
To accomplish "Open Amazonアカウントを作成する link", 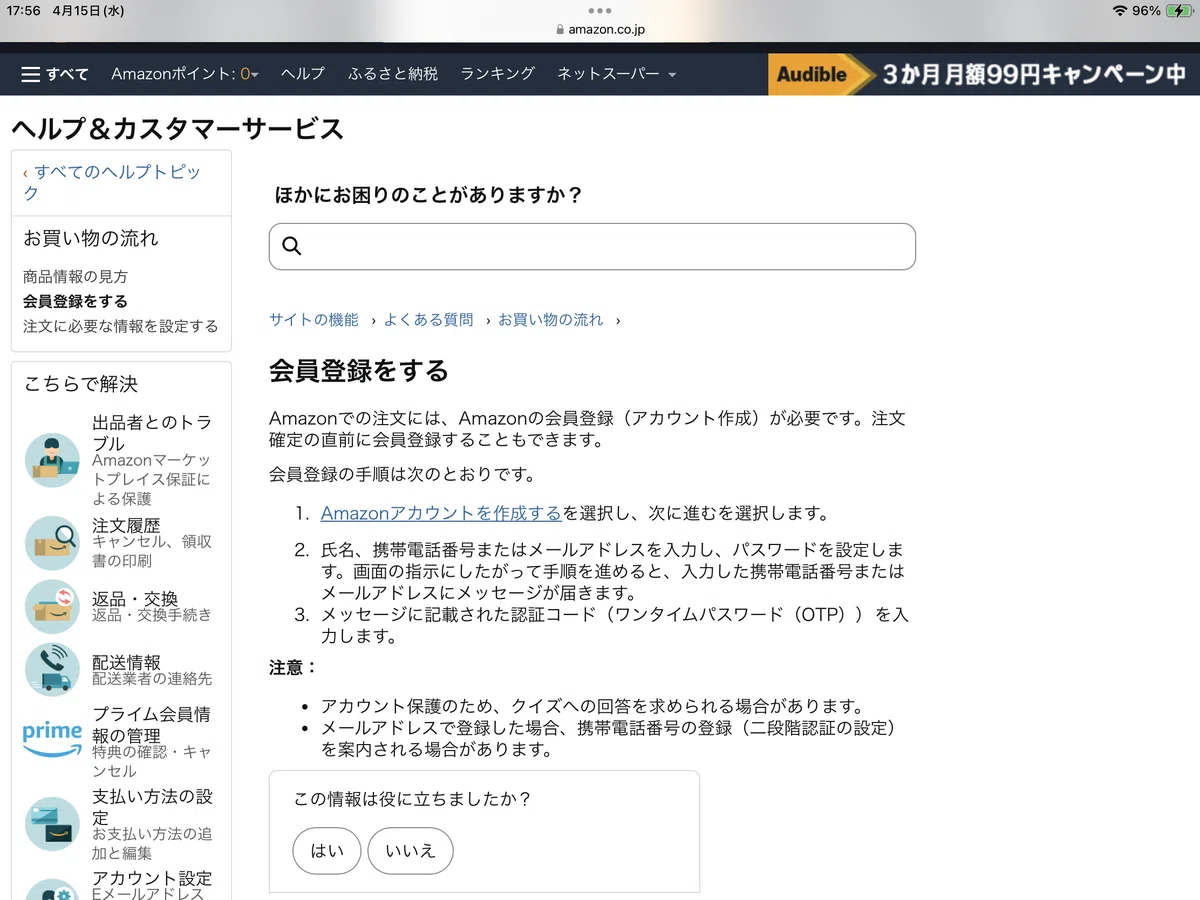I will (x=441, y=513).
